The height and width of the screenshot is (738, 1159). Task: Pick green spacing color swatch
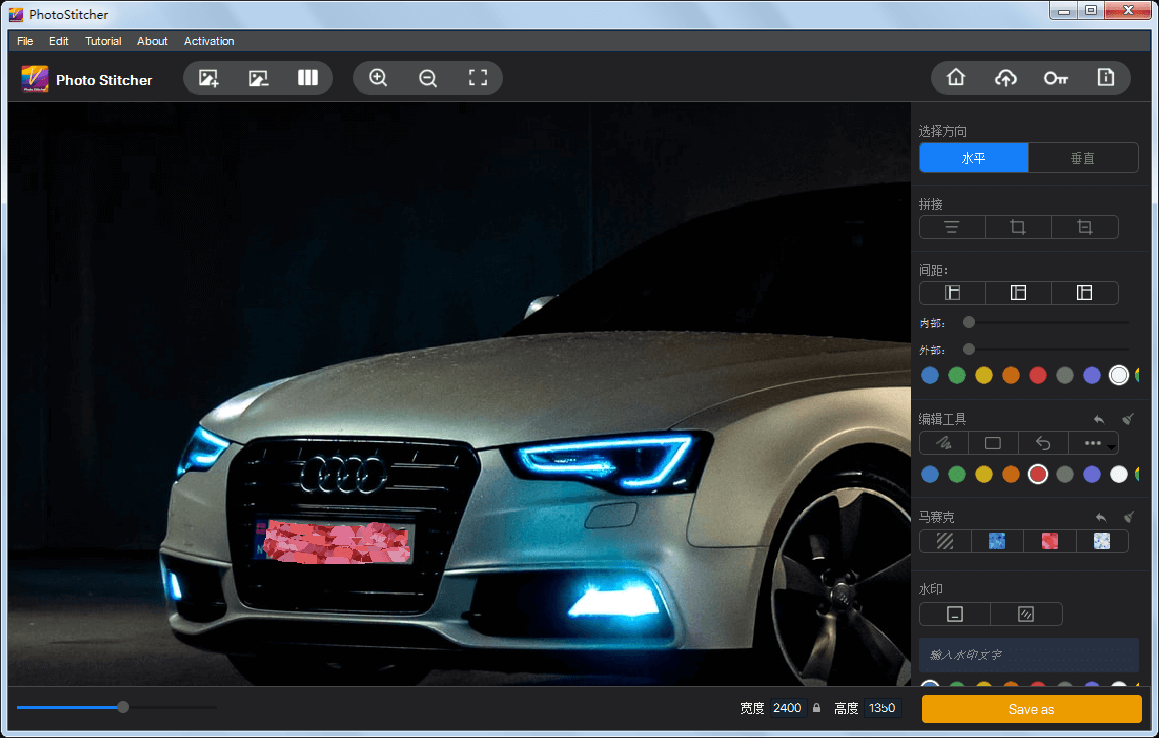[x=957, y=376]
